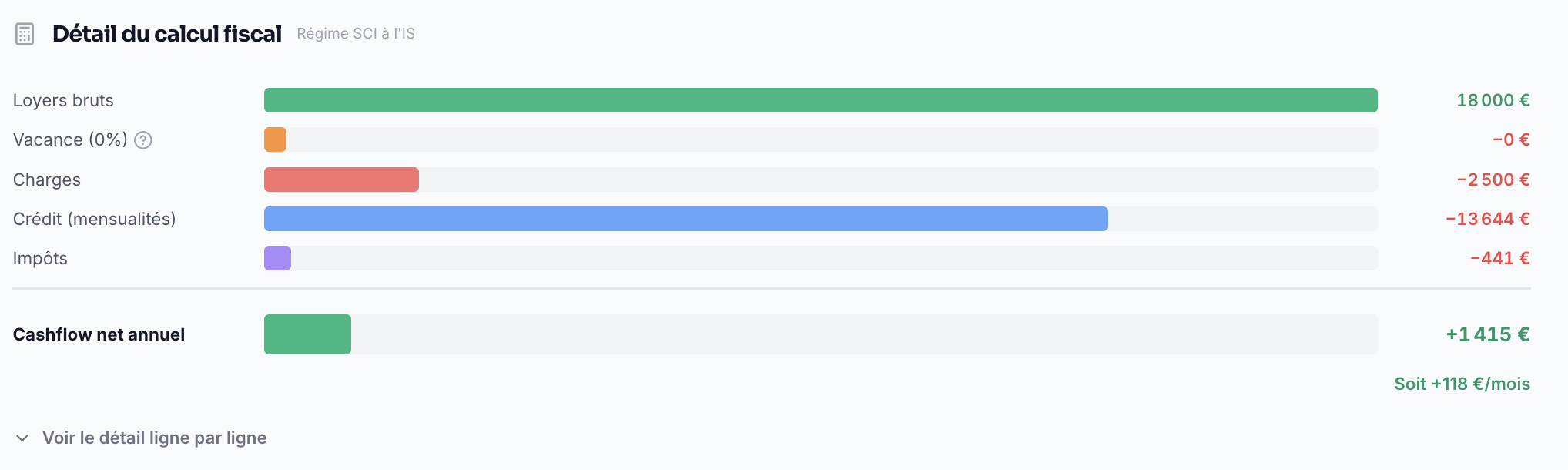Click the Soit +118 €/mois text
The height and width of the screenshot is (470, 1568).
pyautogui.click(x=1462, y=384)
